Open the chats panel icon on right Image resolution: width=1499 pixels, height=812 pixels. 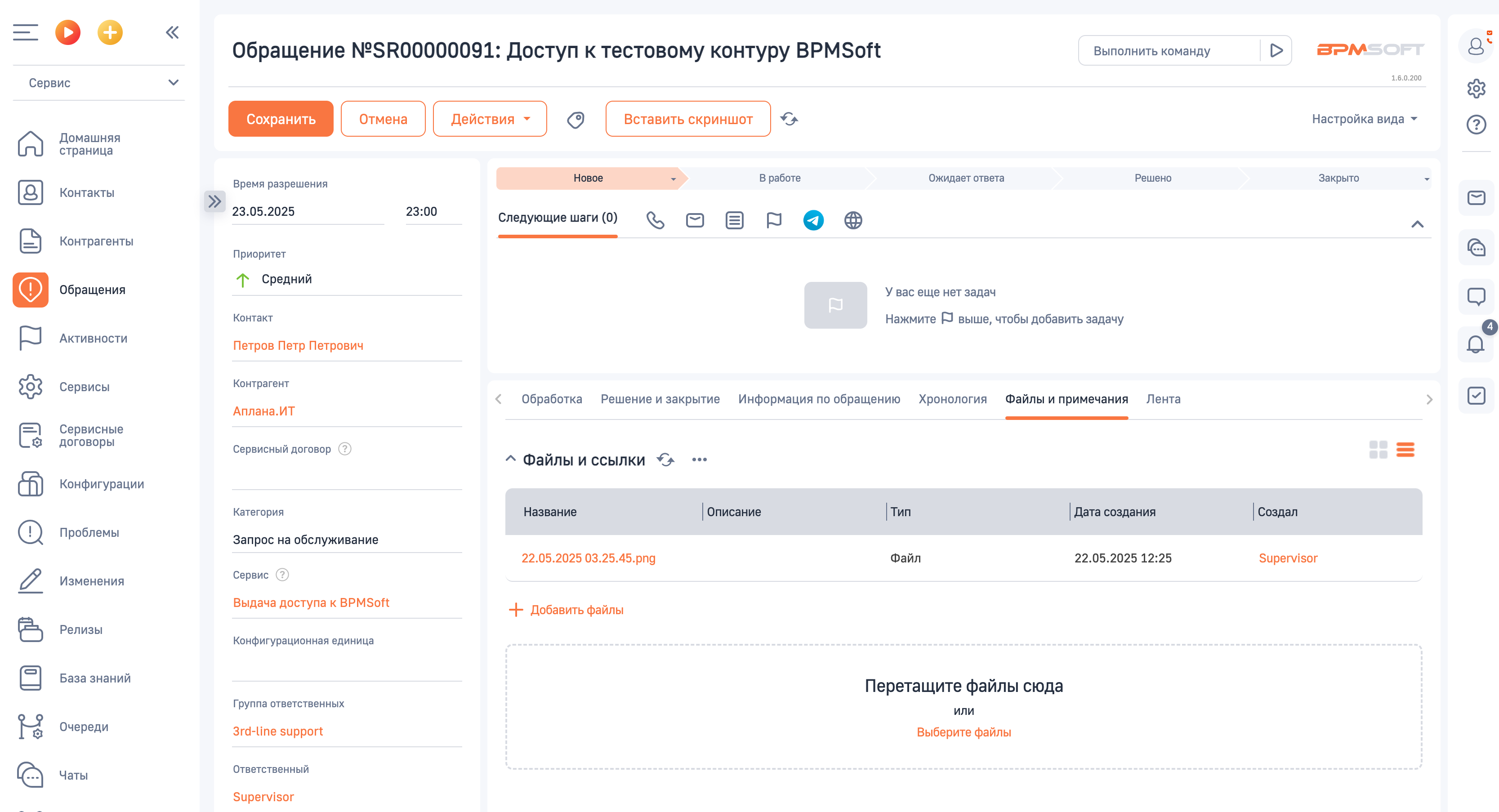click(x=1476, y=247)
